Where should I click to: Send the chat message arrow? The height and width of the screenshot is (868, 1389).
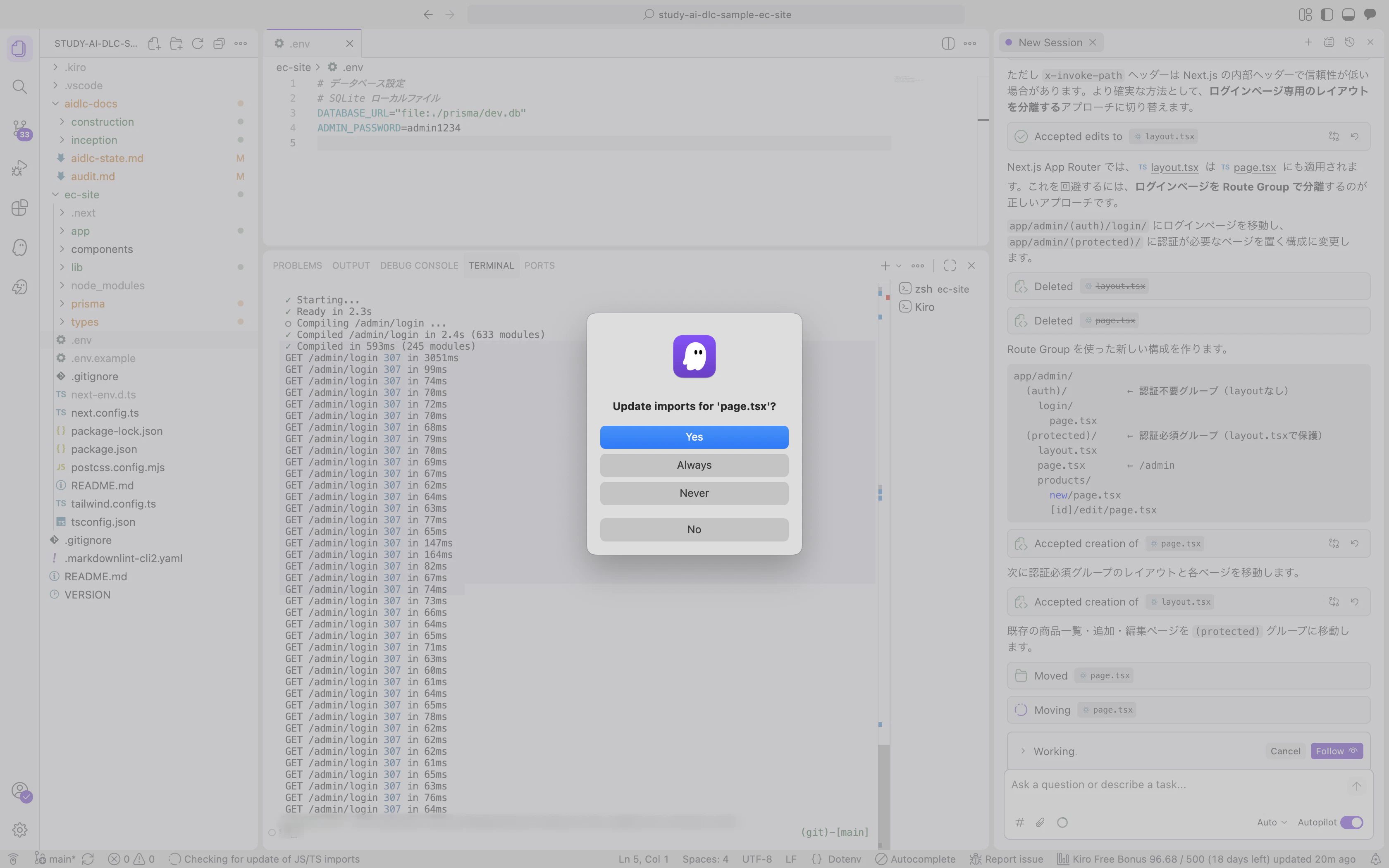[1356, 786]
